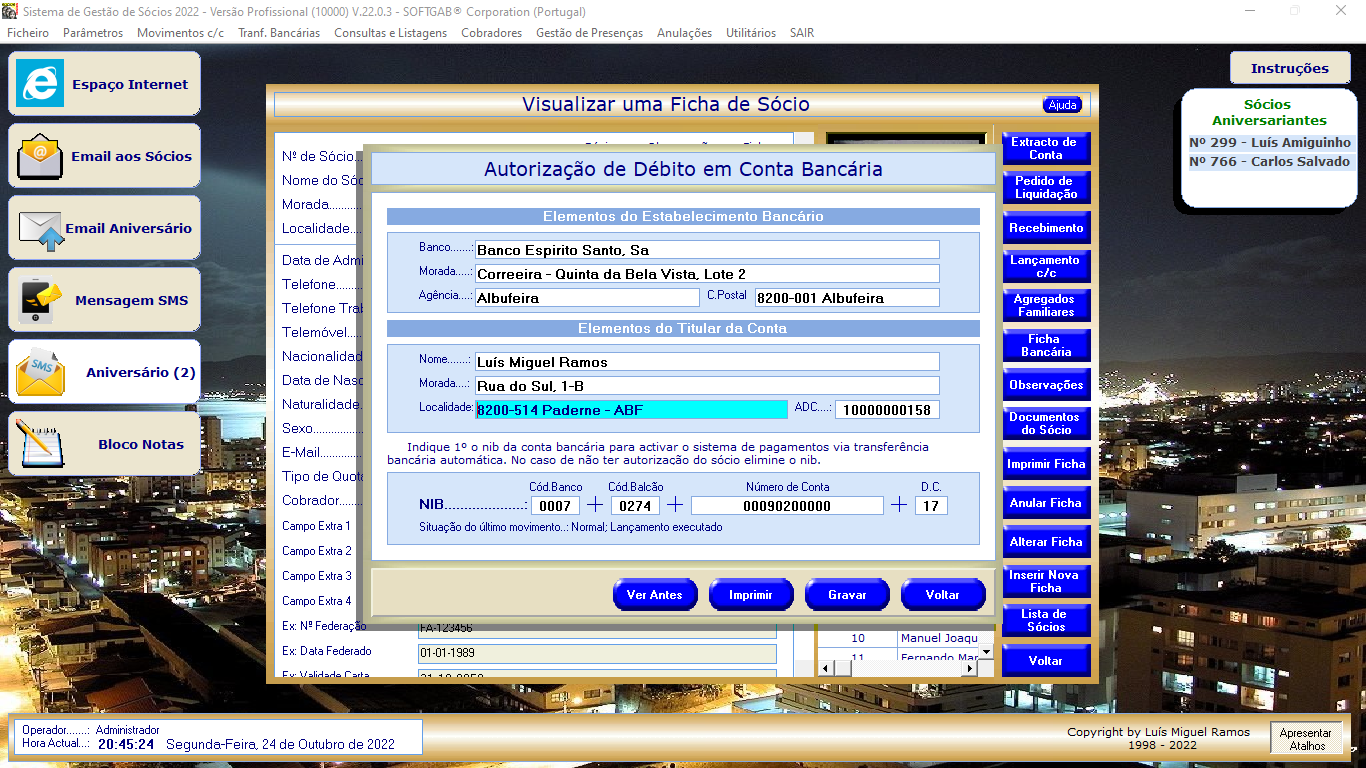Screen dimensions: 1366x768
Task: Click the Banco name input field
Action: pos(706,250)
